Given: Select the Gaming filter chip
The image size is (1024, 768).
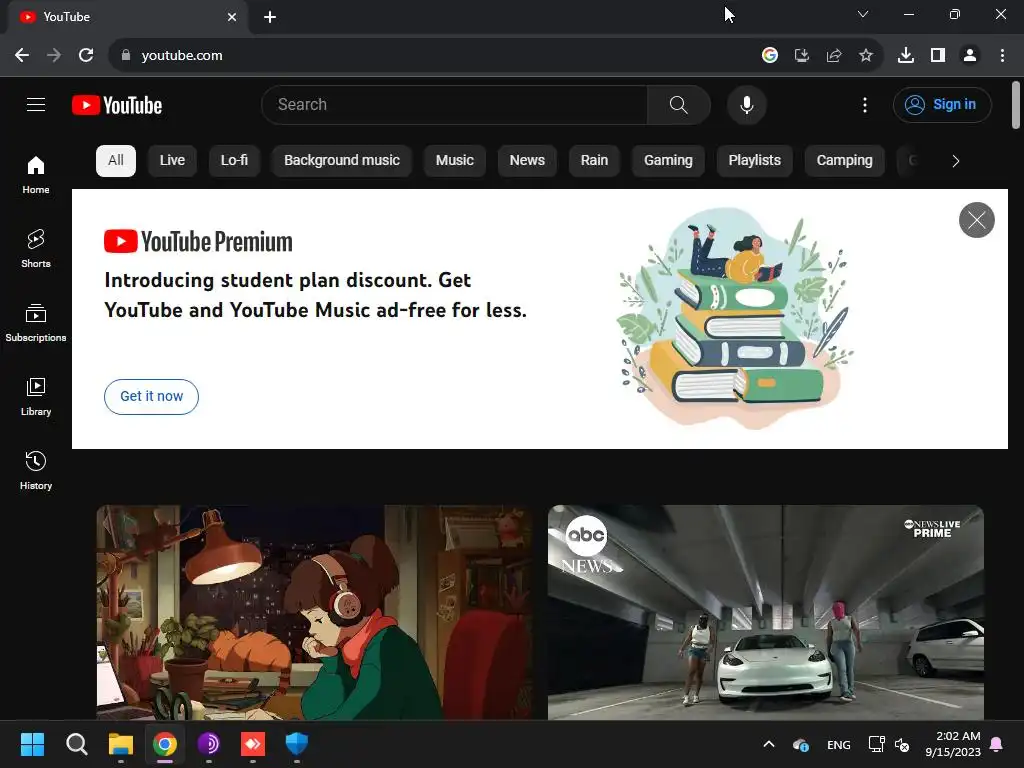Looking at the screenshot, I should (668, 161).
